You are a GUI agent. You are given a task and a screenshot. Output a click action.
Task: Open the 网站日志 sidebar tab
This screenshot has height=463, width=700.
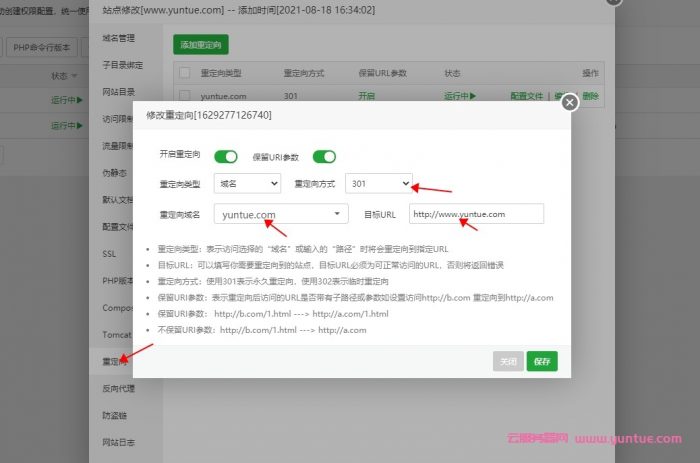118,441
